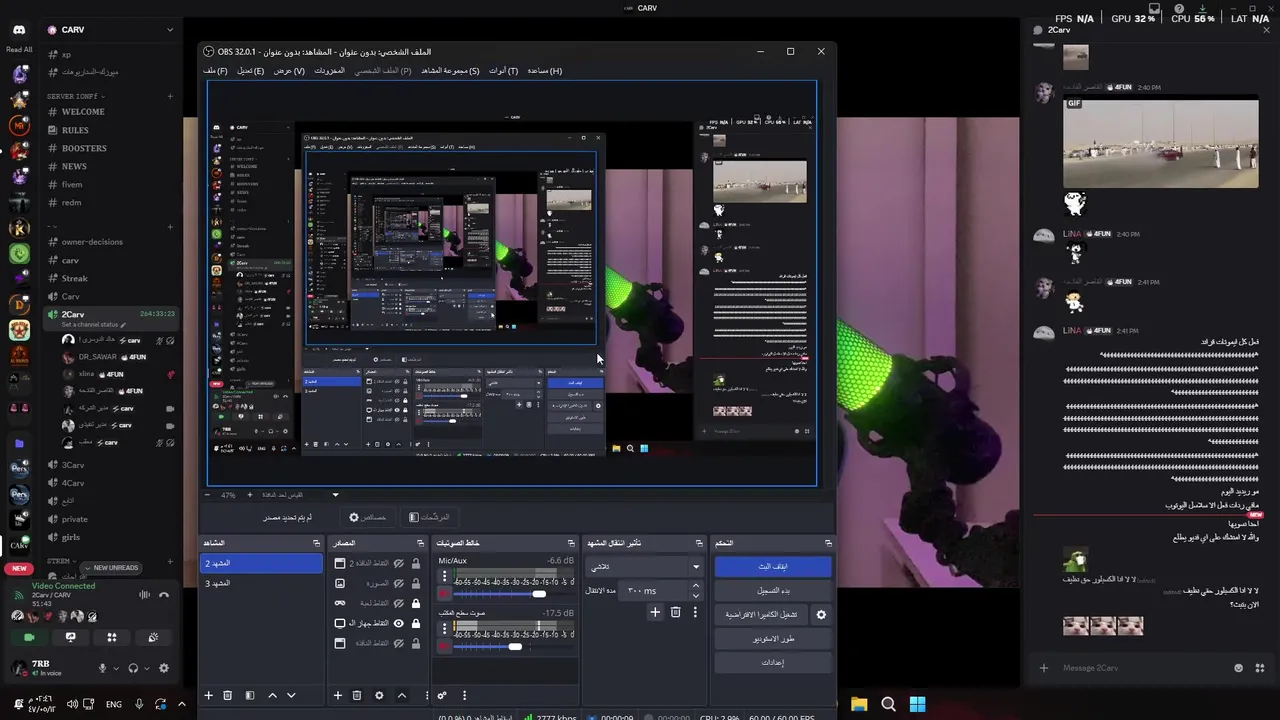Open Discord activities launcher button
Screen dimensions: 1280x720
click(112, 637)
